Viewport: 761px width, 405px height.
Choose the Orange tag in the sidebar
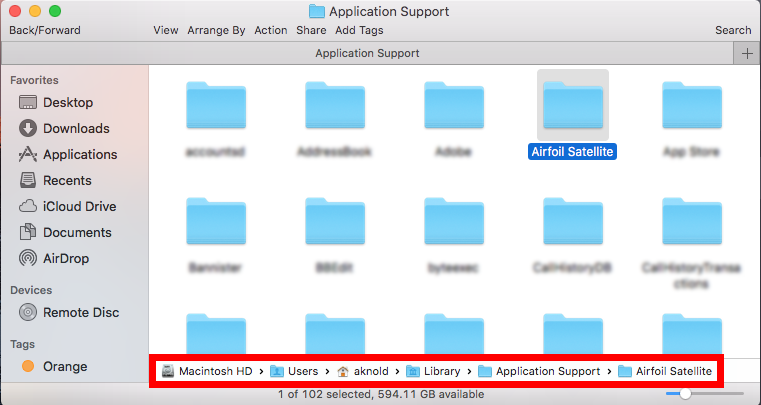click(54, 366)
